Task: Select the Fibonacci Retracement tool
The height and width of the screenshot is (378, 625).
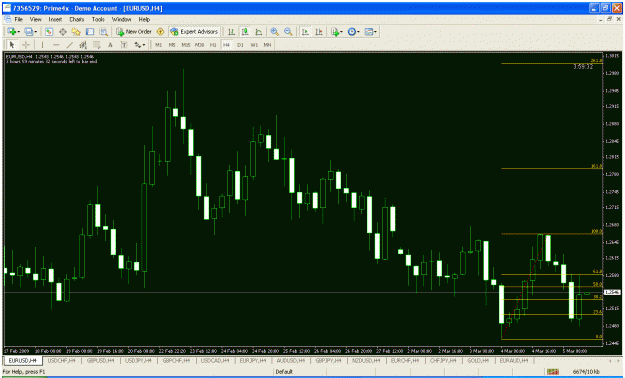Action: 96,45
